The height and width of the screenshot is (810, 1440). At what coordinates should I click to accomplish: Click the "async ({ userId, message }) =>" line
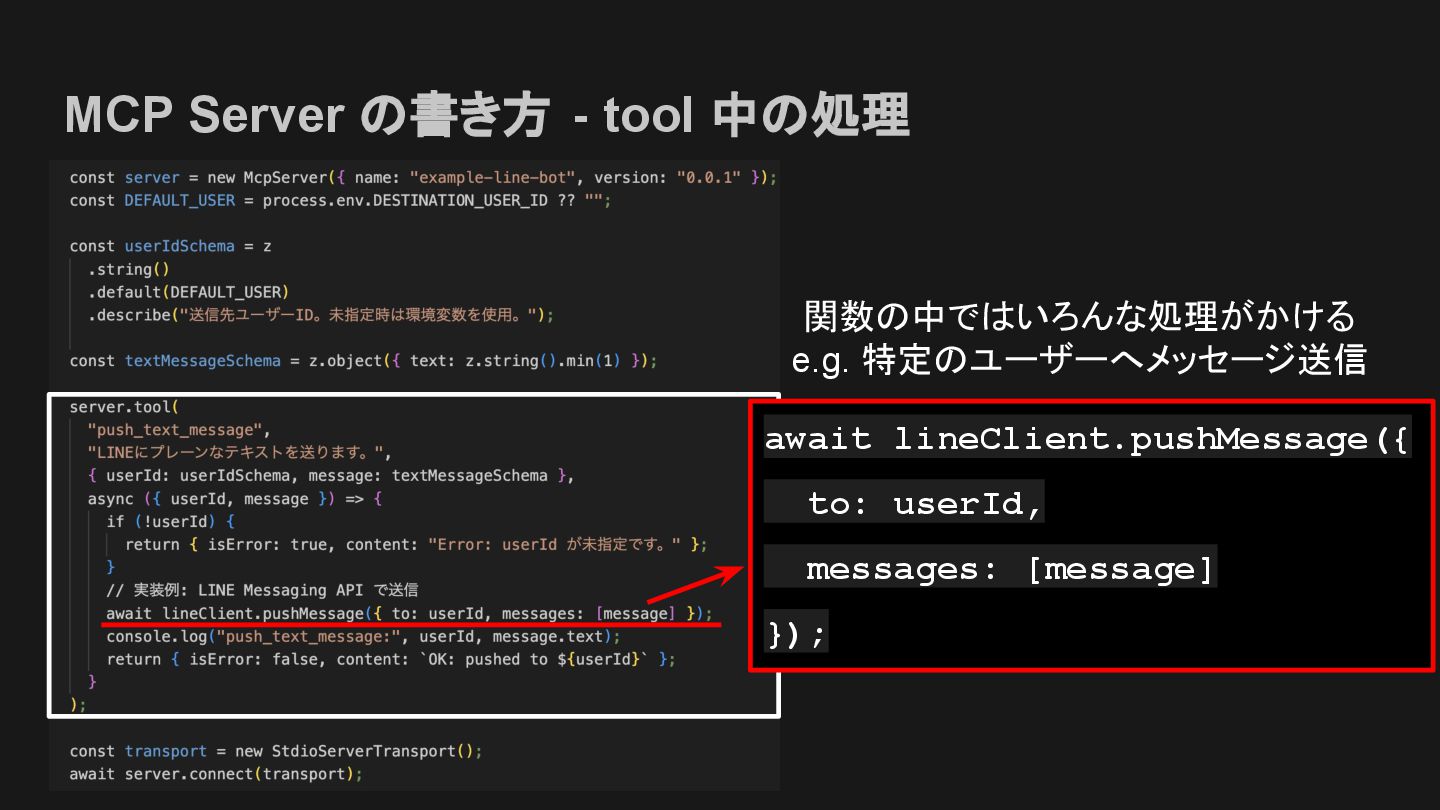[x=235, y=498]
